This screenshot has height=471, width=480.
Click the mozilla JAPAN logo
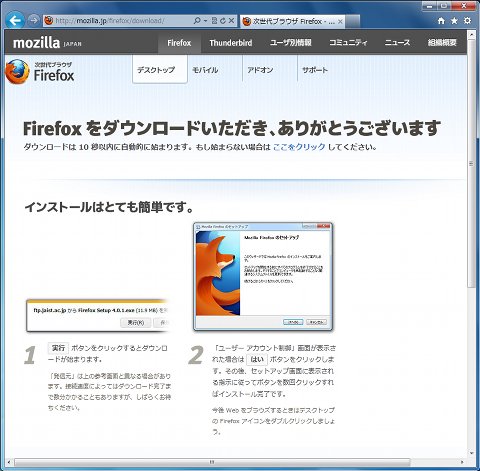(47, 43)
